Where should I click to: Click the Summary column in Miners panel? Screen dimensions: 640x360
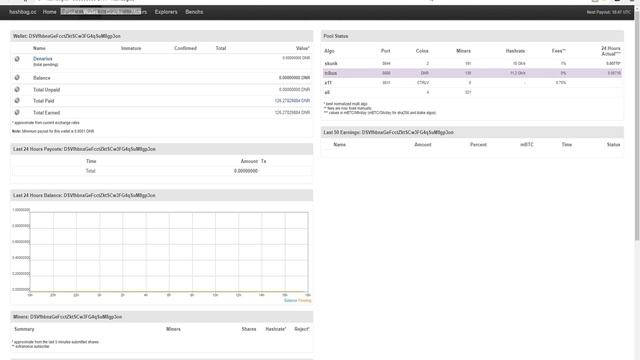[24, 329]
